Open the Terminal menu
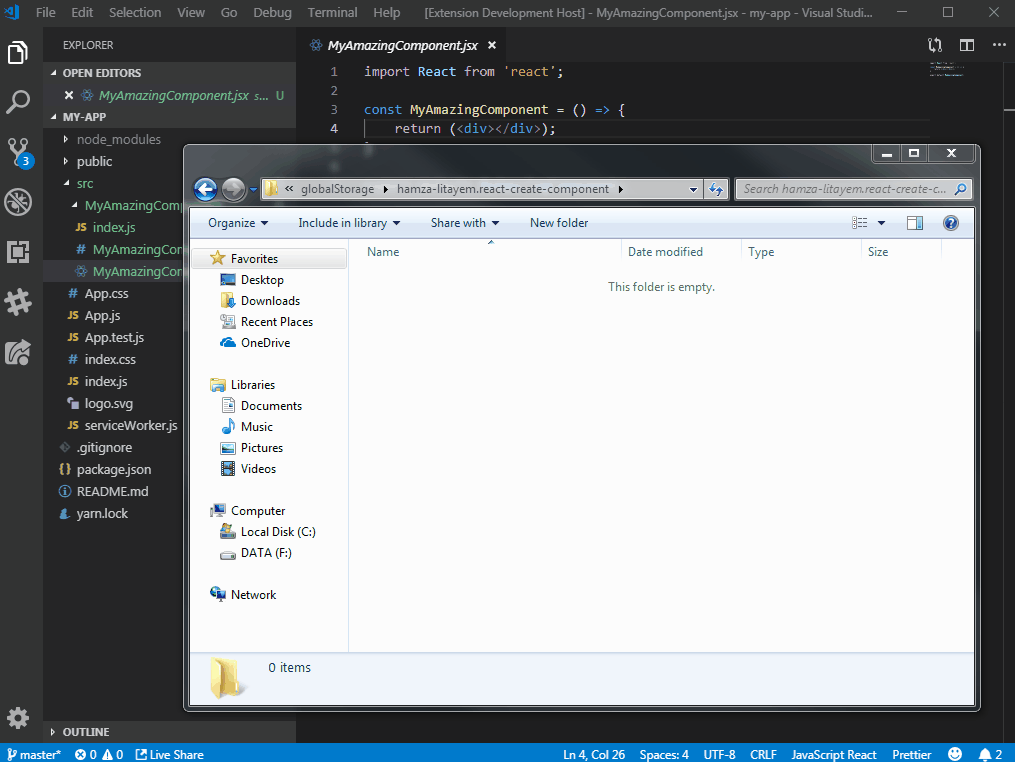 coord(332,12)
